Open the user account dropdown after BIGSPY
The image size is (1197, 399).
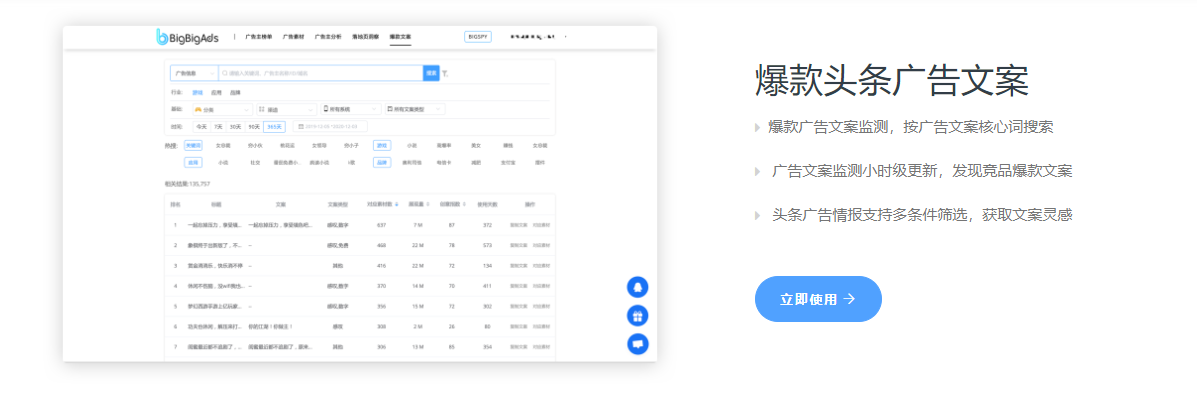coord(539,37)
